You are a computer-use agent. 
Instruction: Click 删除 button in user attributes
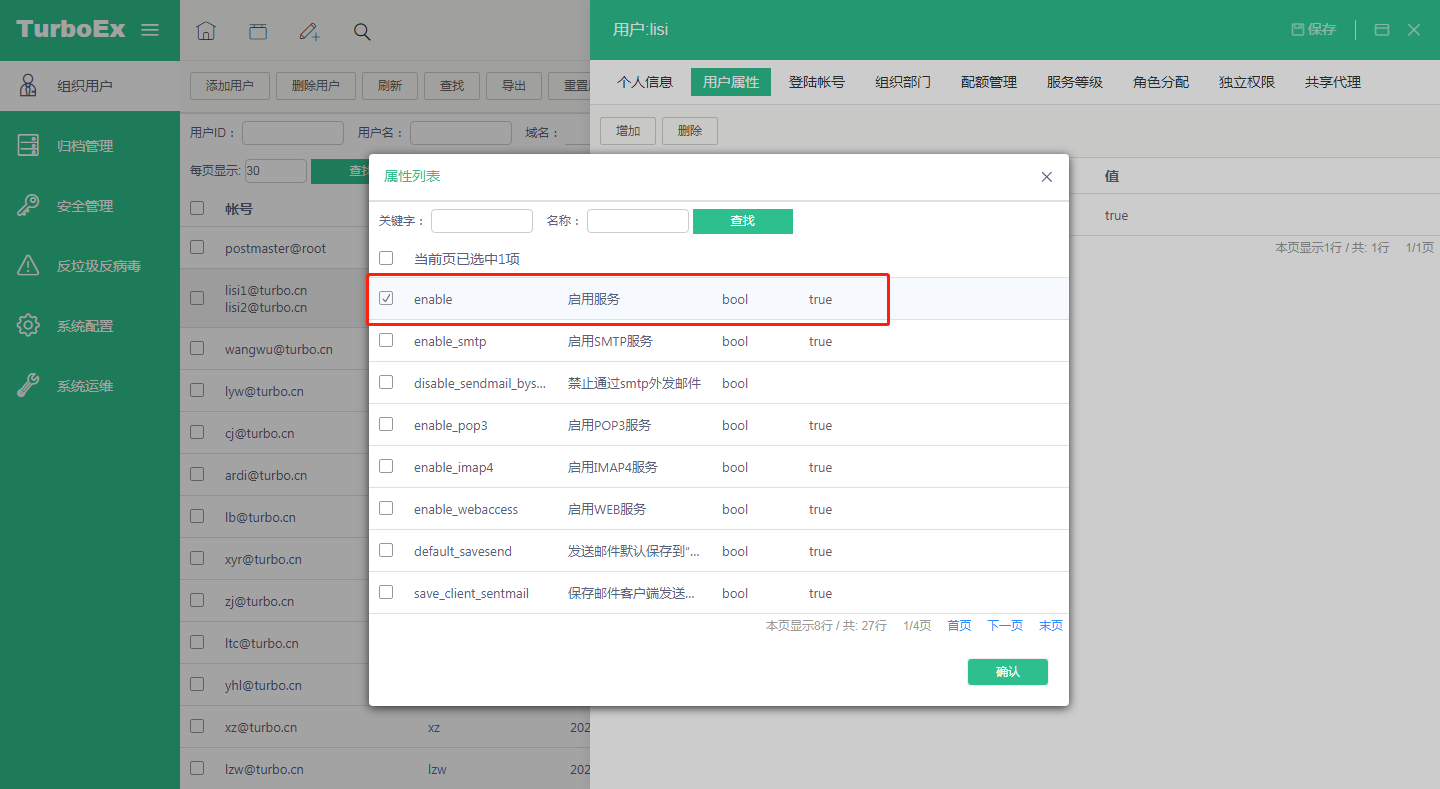coord(690,131)
